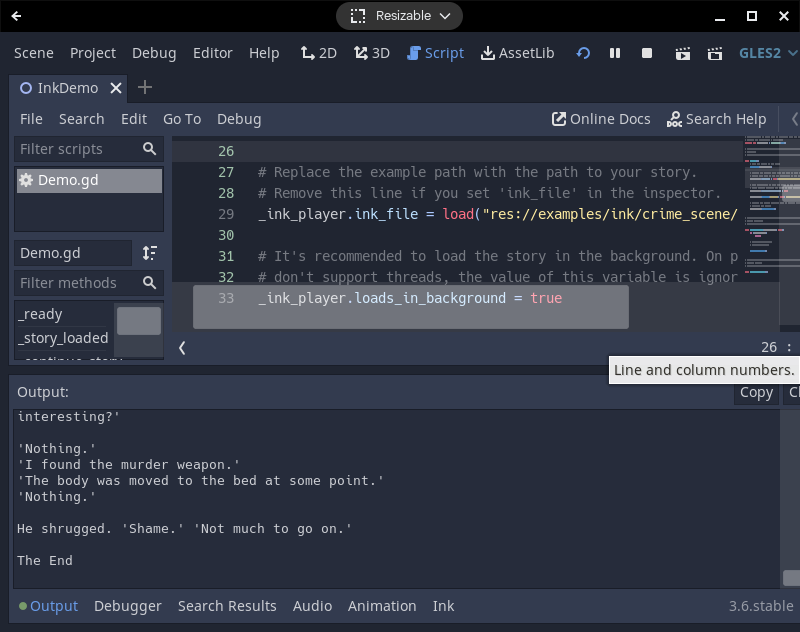Go back with the top-left arrow

[x=16, y=16]
